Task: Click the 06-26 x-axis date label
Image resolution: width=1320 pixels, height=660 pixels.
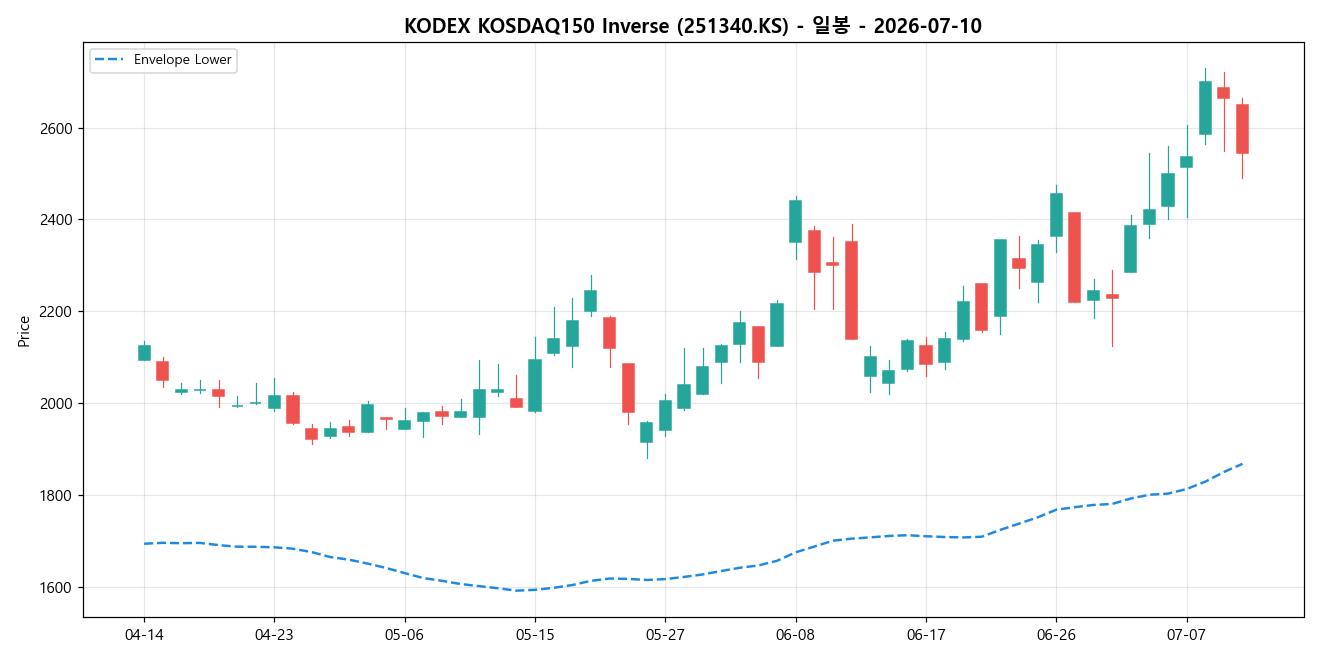Action: [1056, 635]
